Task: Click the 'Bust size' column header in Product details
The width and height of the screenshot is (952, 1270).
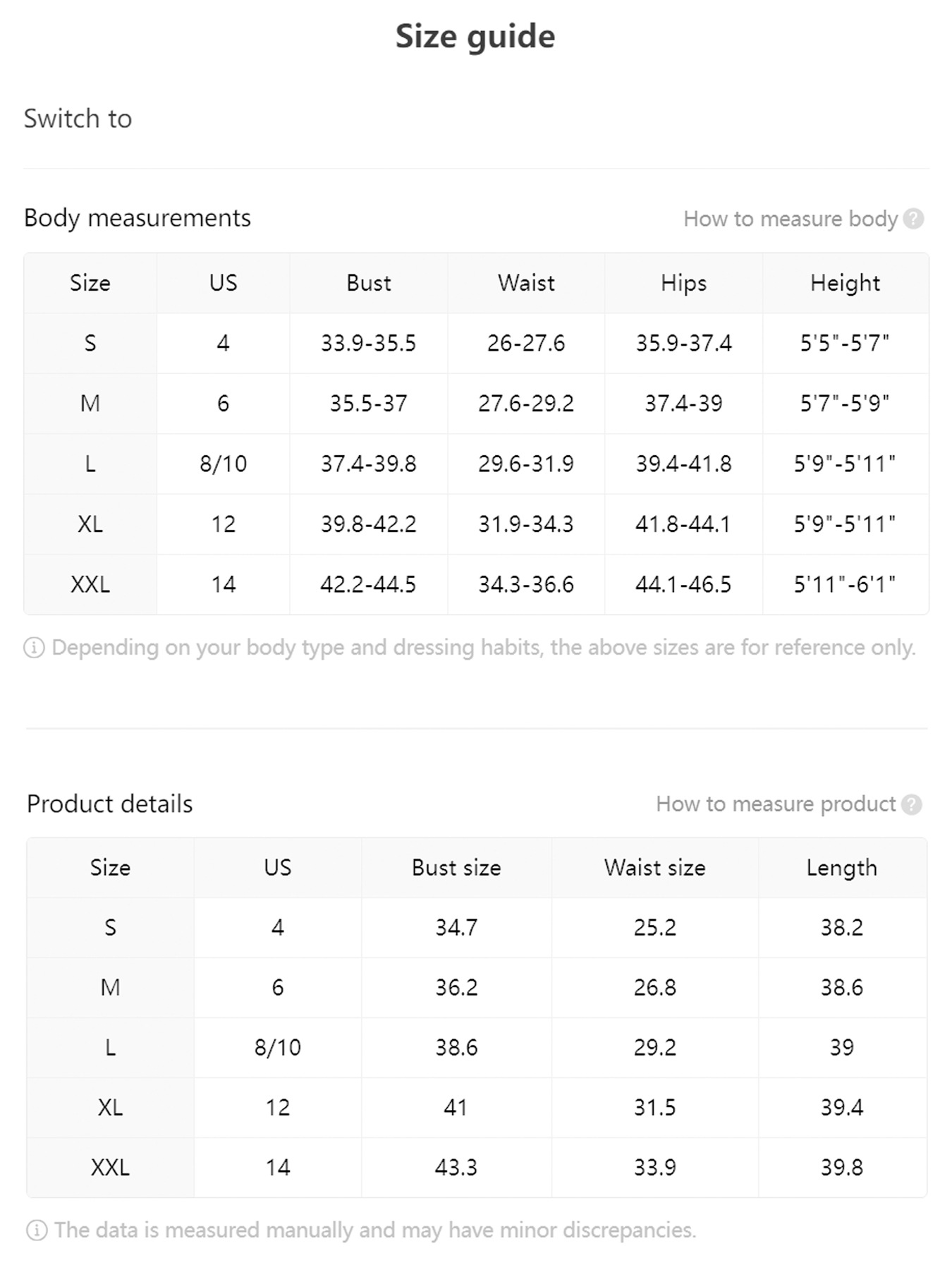Action: pos(456,868)
